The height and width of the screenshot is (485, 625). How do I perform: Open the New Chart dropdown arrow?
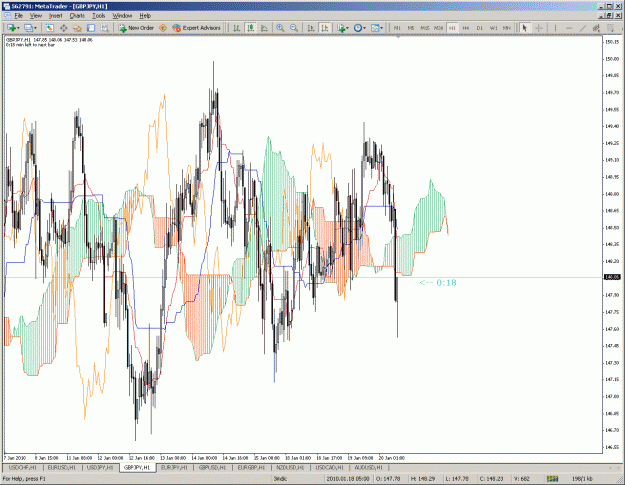click(x=18, y=28)
